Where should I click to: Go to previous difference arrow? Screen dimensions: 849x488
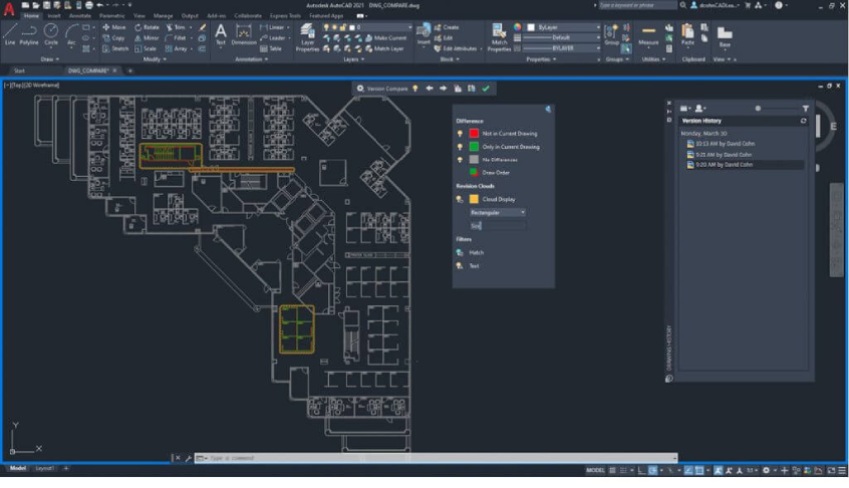click(429, 88)
